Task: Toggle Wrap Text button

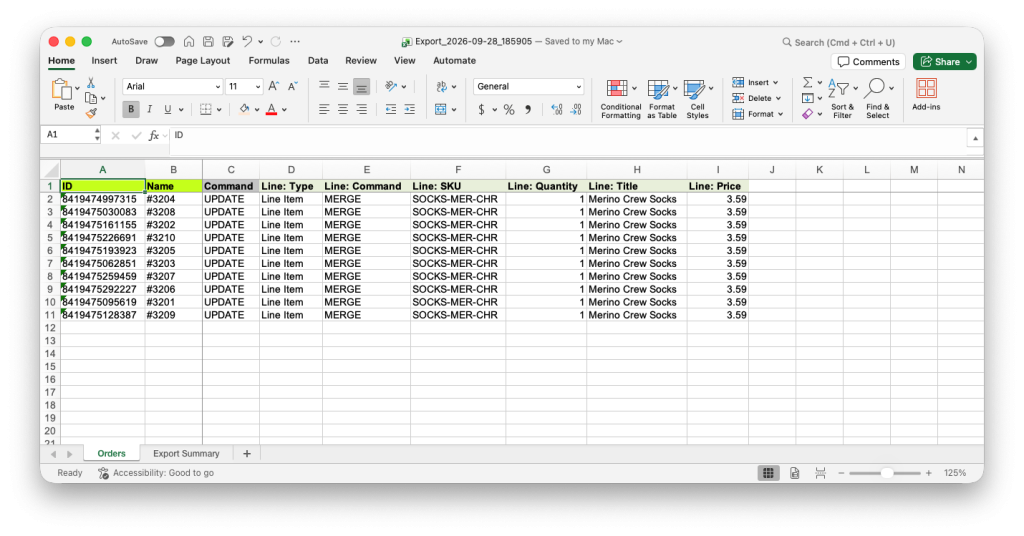Action: pyautogui.click(x=441, y=86)
